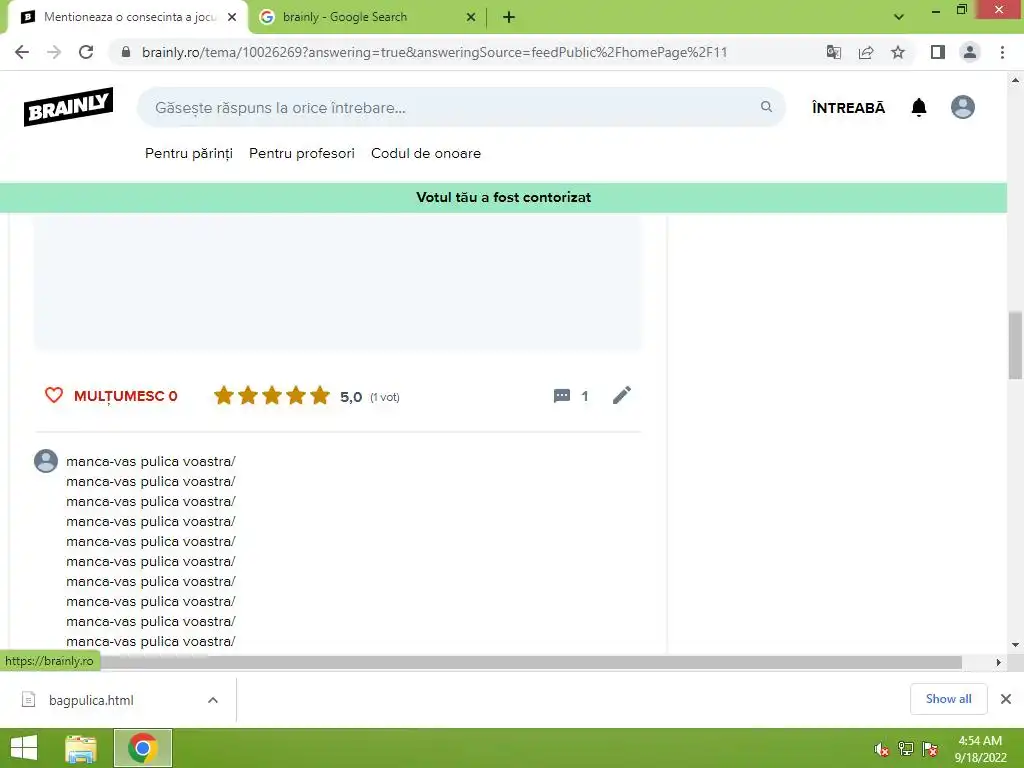Reload the Brainly page
Image resolution: width=1024 pixels, height=768 pixels.
point(86,52)
